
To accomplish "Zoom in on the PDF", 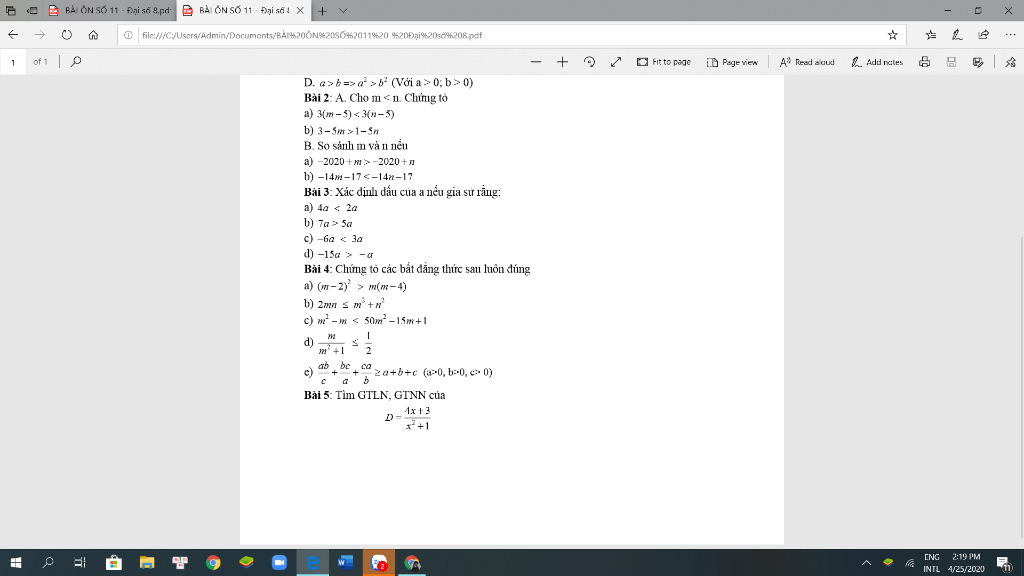I will tap(562, 61).
